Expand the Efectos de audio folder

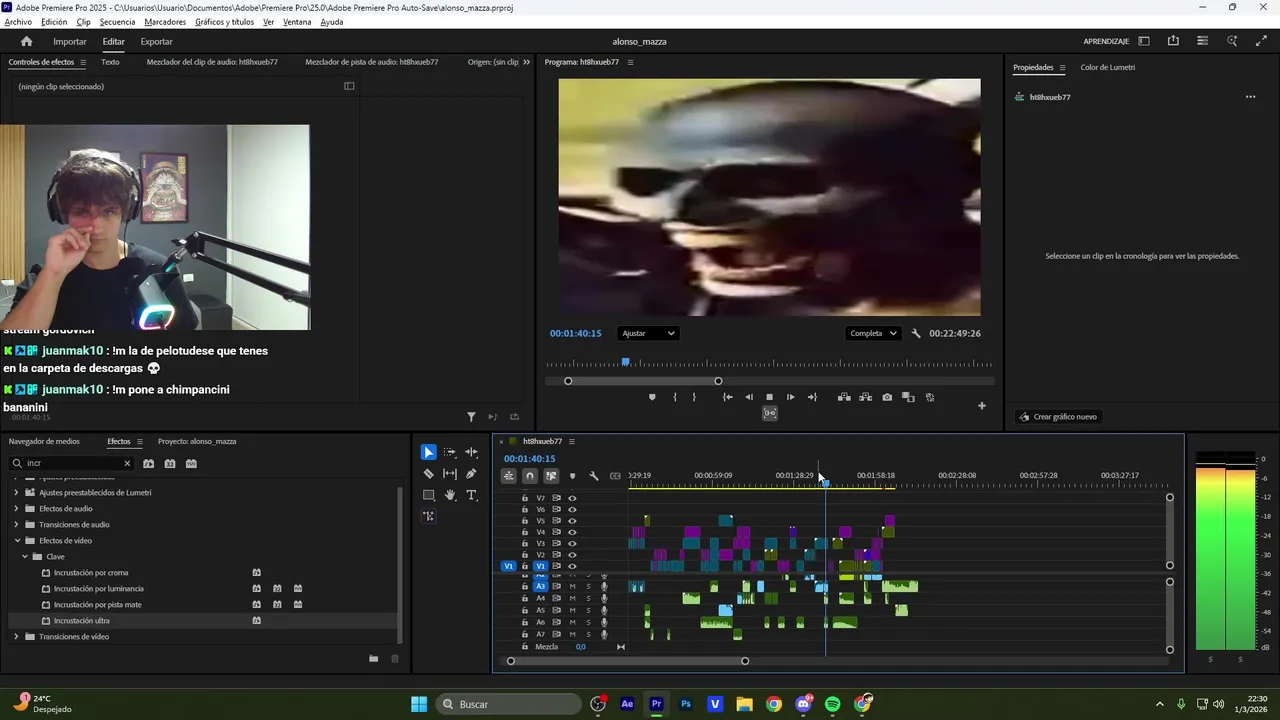click(16, 508)
